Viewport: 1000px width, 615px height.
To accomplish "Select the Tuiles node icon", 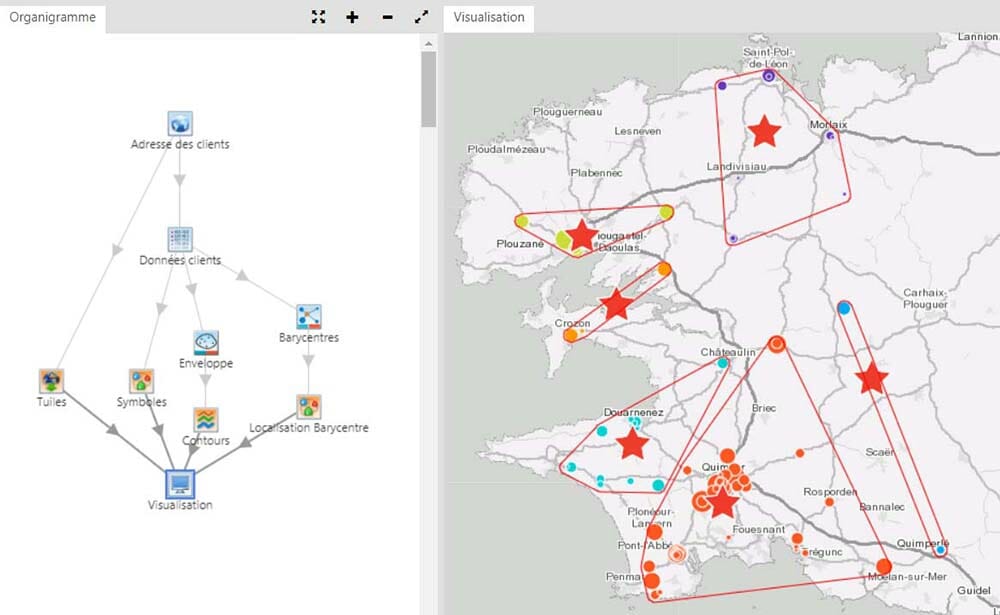I will pyautogui.click(x=51, y=381).
